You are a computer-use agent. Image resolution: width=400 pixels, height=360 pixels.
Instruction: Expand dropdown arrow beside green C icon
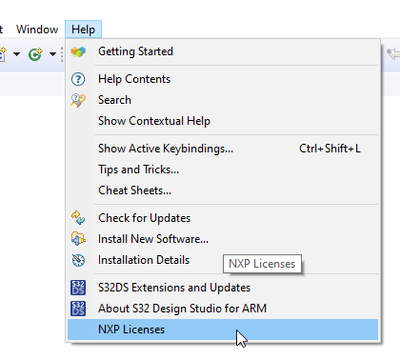point(52,54)
